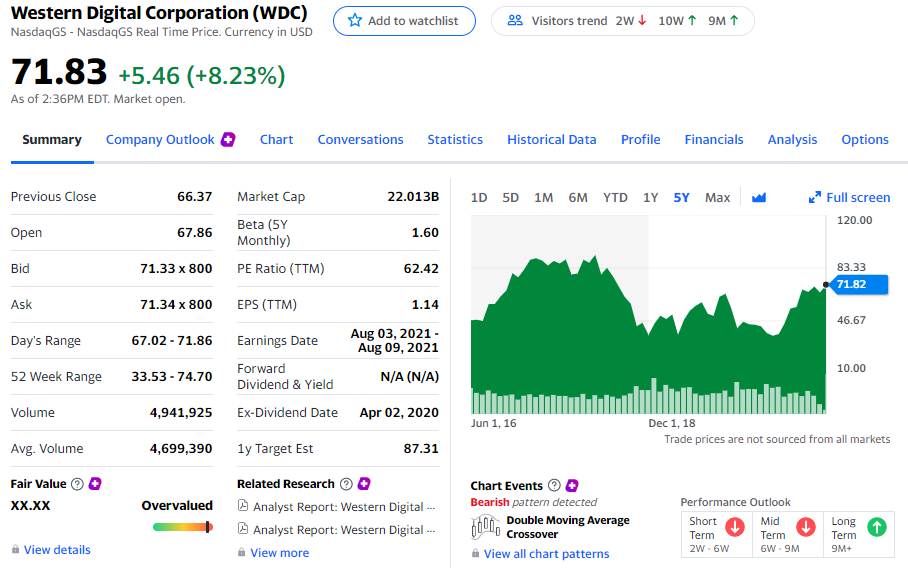Click Short Term red down arrow
908x568 pixels.
pyautogui.click(x=735, y=527)
